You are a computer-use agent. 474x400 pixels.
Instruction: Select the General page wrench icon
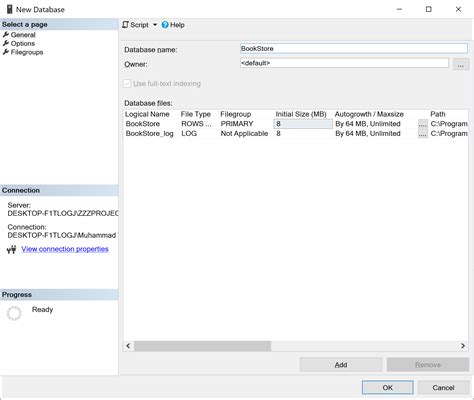(x=6, y=35)
